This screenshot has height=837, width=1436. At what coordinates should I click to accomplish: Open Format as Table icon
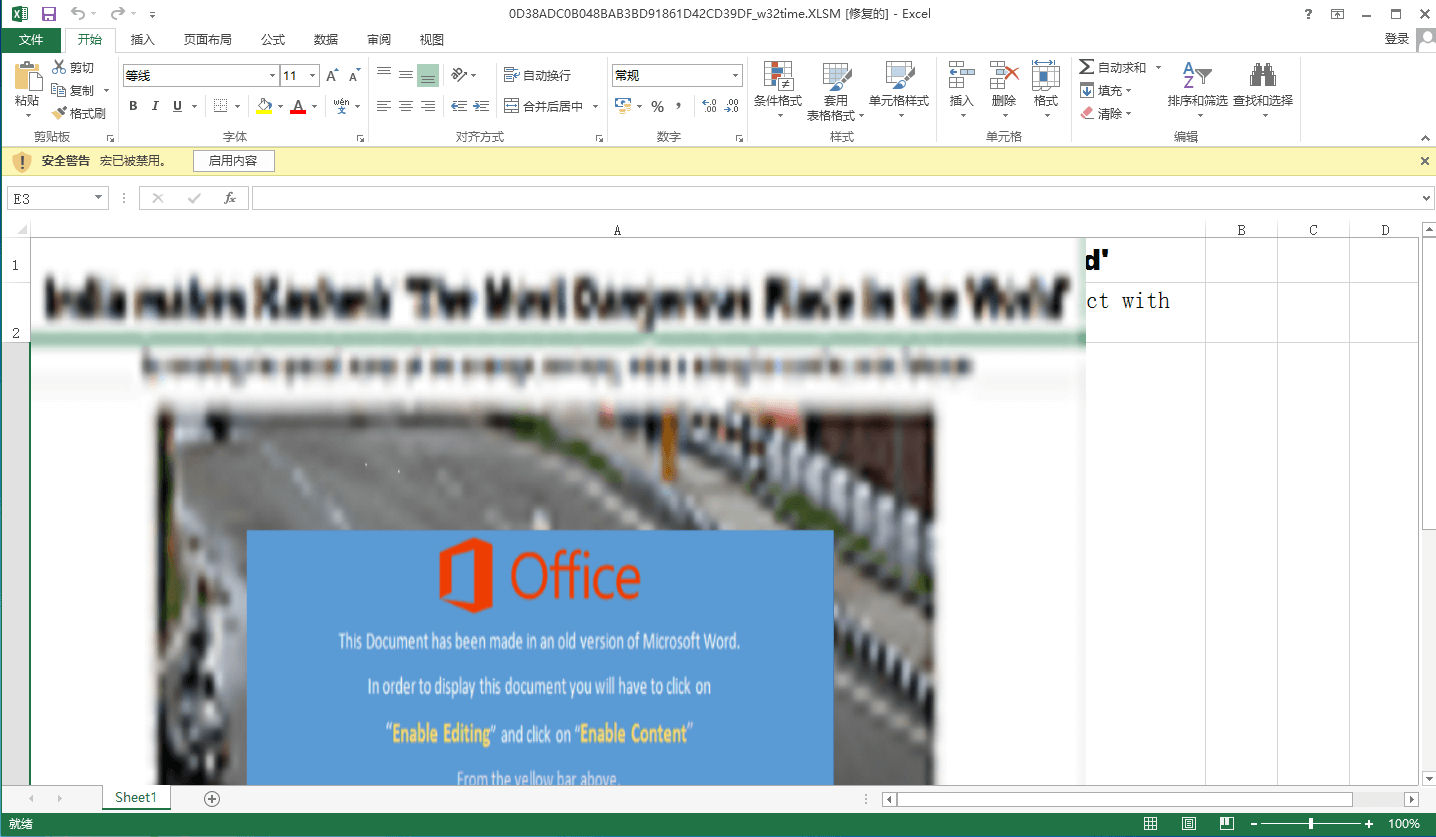click(836, 76)
